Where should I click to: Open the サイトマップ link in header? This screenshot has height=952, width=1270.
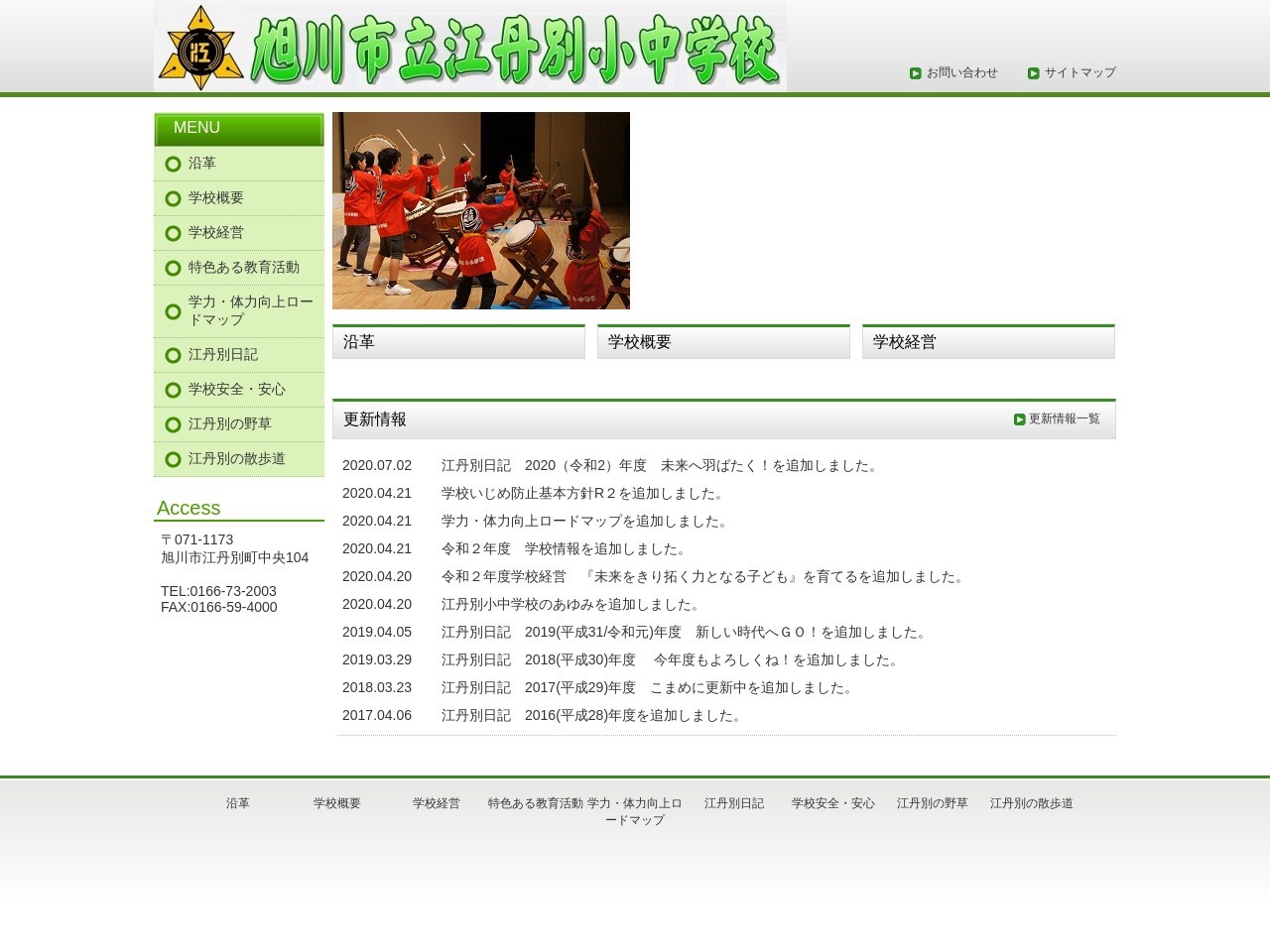coord(1079,72)
